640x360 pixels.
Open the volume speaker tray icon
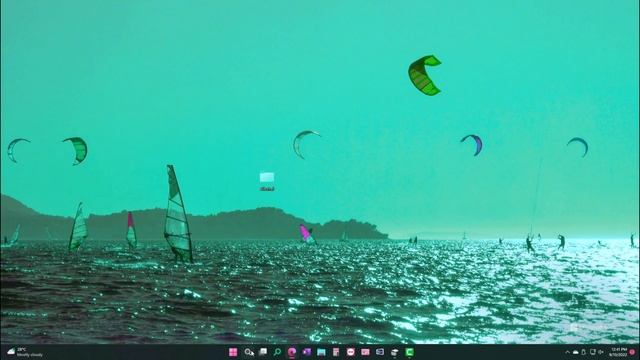point(601,352)
